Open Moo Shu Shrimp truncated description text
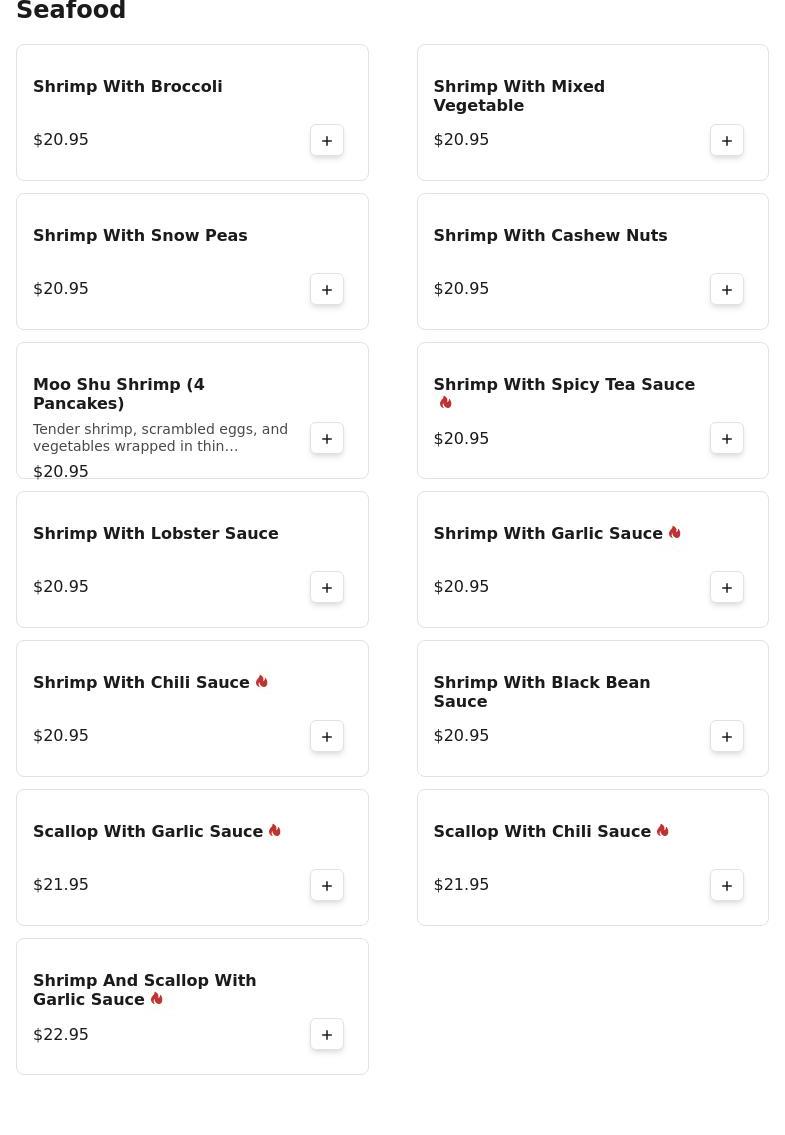This screenshot has height=1135, width=785. click(160, 438)
